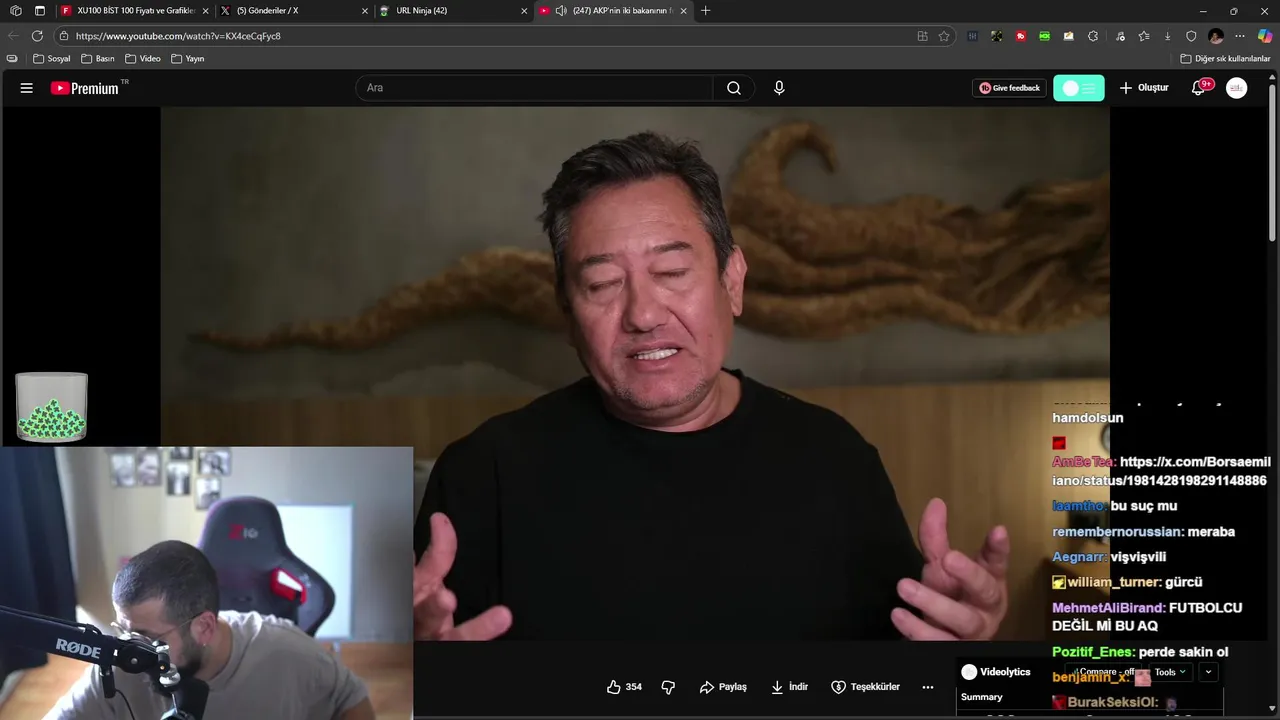Close the URL Ninja tab
The width and height of the screenshot is (1280, 720).
(524, 11)
